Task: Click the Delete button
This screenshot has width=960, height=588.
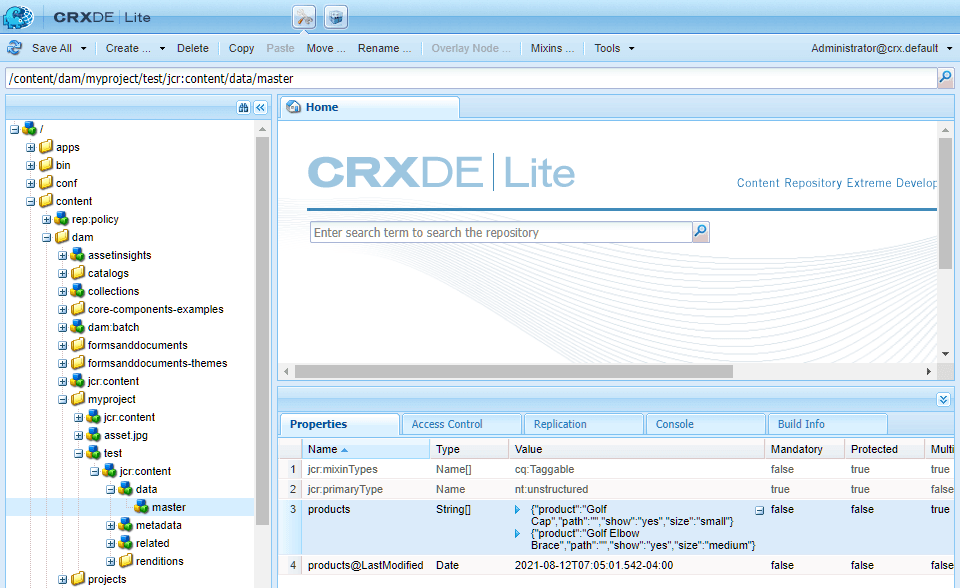Action: click(193, 48)
